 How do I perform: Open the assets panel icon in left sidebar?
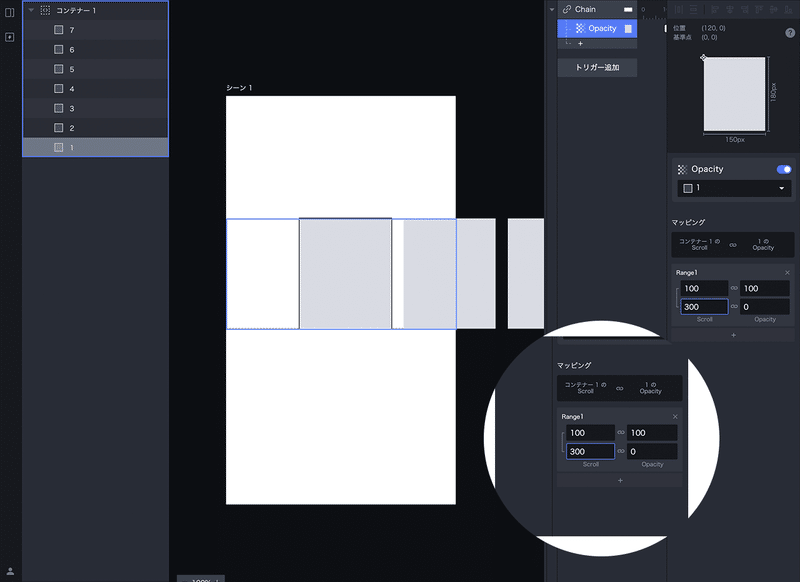tap(9, 37)
